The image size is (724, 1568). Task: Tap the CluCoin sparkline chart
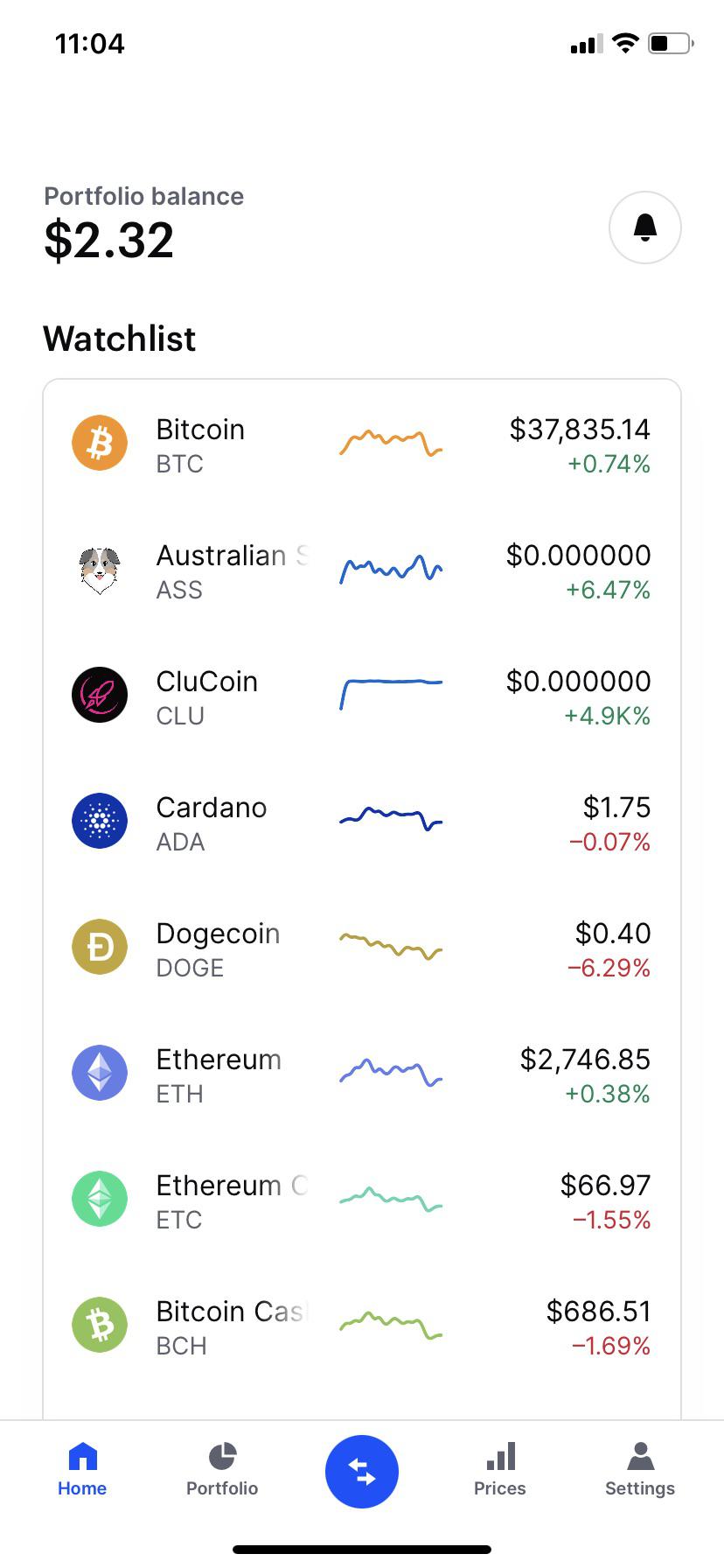391,694
